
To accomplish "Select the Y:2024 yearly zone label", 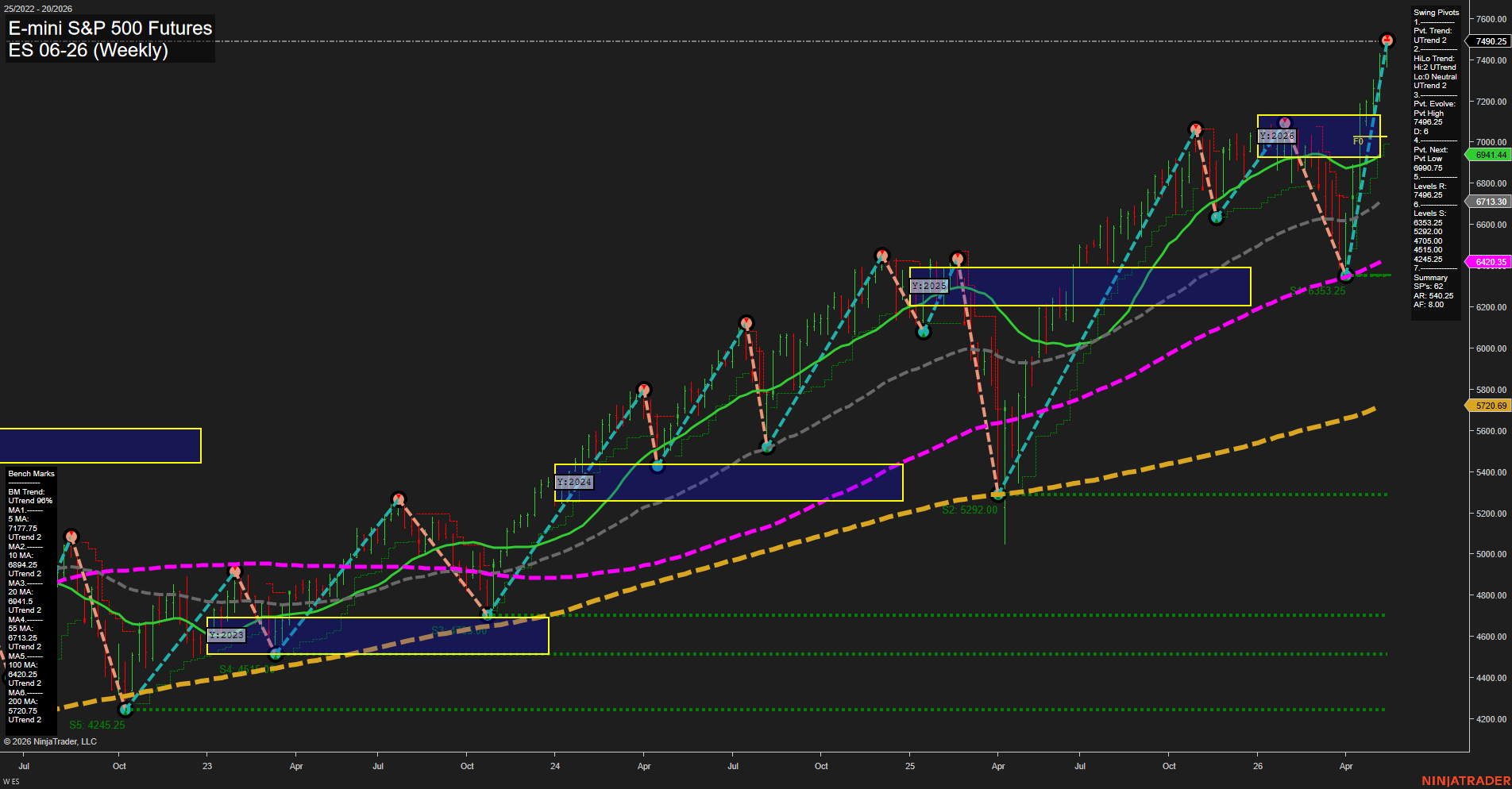I will pyautogui.click(x=574, y=482).
